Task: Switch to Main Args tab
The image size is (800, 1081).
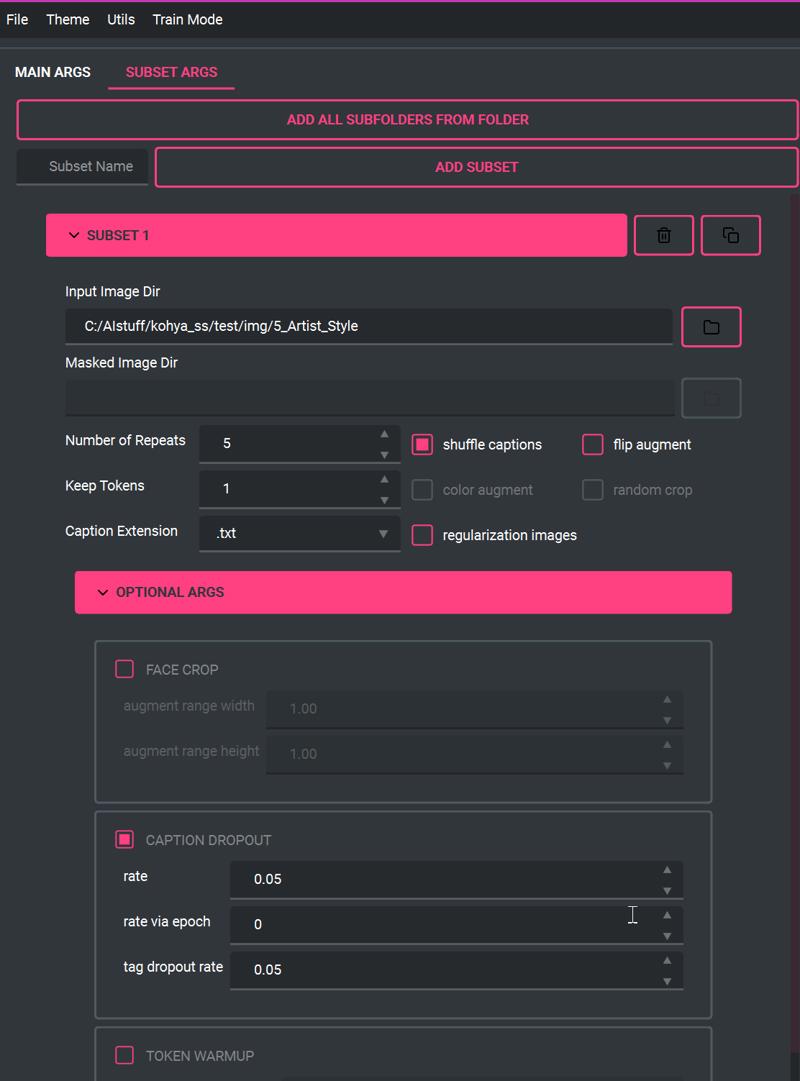Action: coord(52,72)
